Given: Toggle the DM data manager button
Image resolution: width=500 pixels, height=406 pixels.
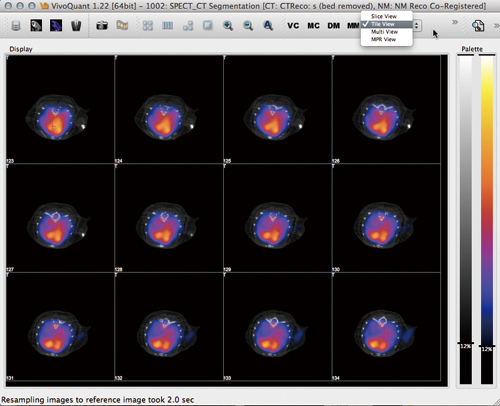Looking at the screenshot, I should 334,26.
